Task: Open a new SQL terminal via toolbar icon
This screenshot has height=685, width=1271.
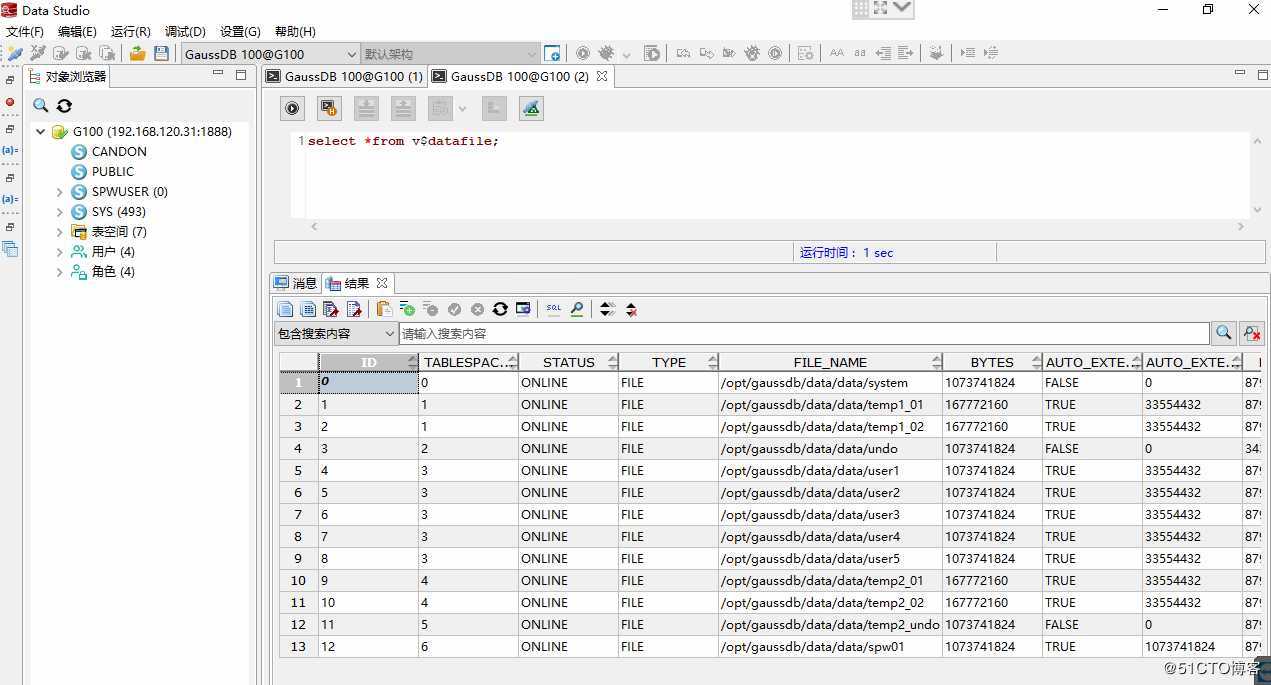Action: 552,54
